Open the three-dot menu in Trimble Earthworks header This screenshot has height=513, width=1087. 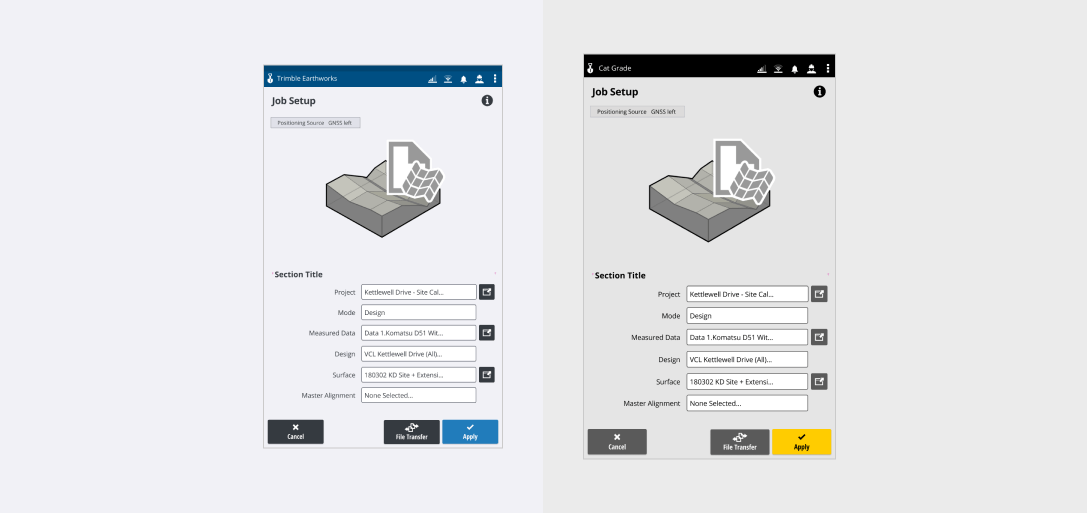494,79
